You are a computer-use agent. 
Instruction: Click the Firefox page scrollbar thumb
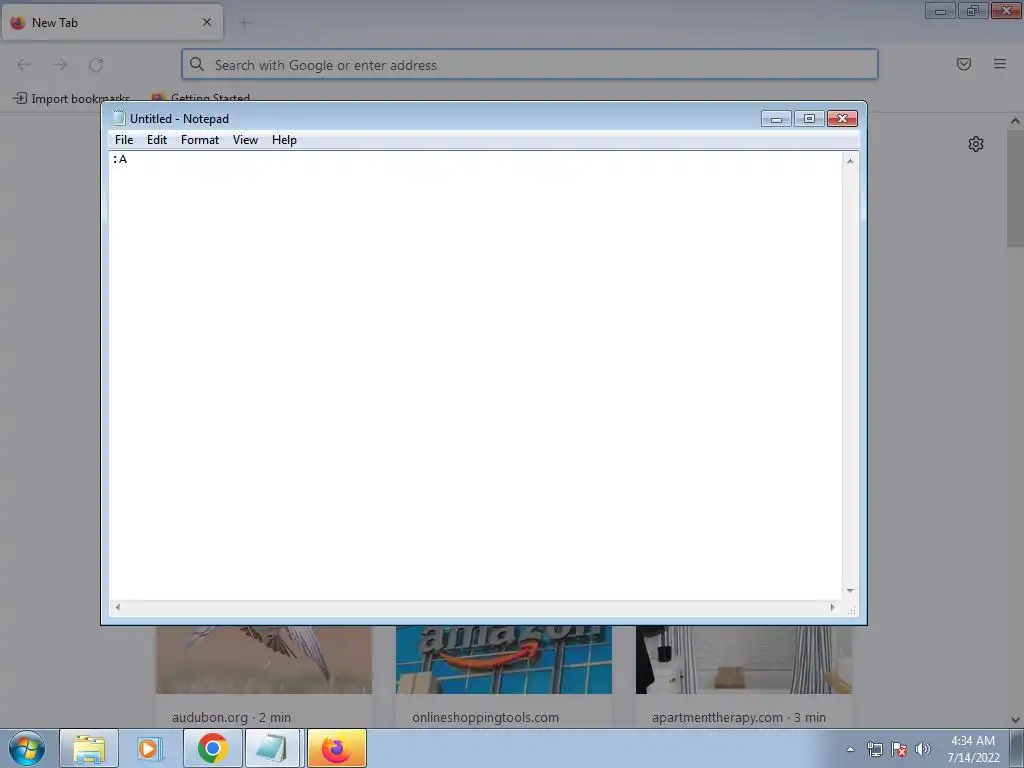[x=1015, y=188]
